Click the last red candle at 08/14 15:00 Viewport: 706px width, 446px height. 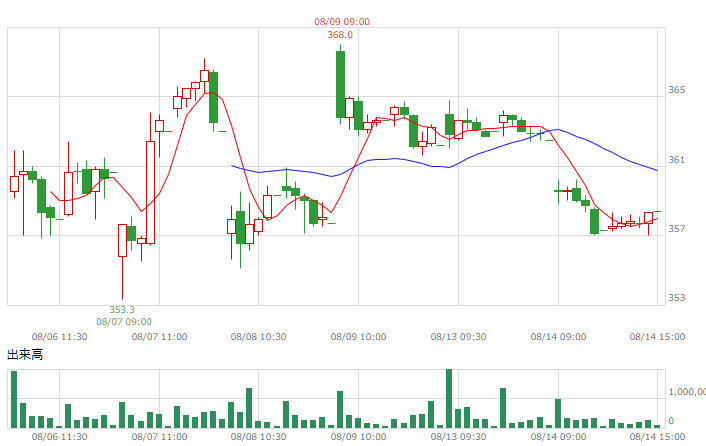[x=648, y=218]
